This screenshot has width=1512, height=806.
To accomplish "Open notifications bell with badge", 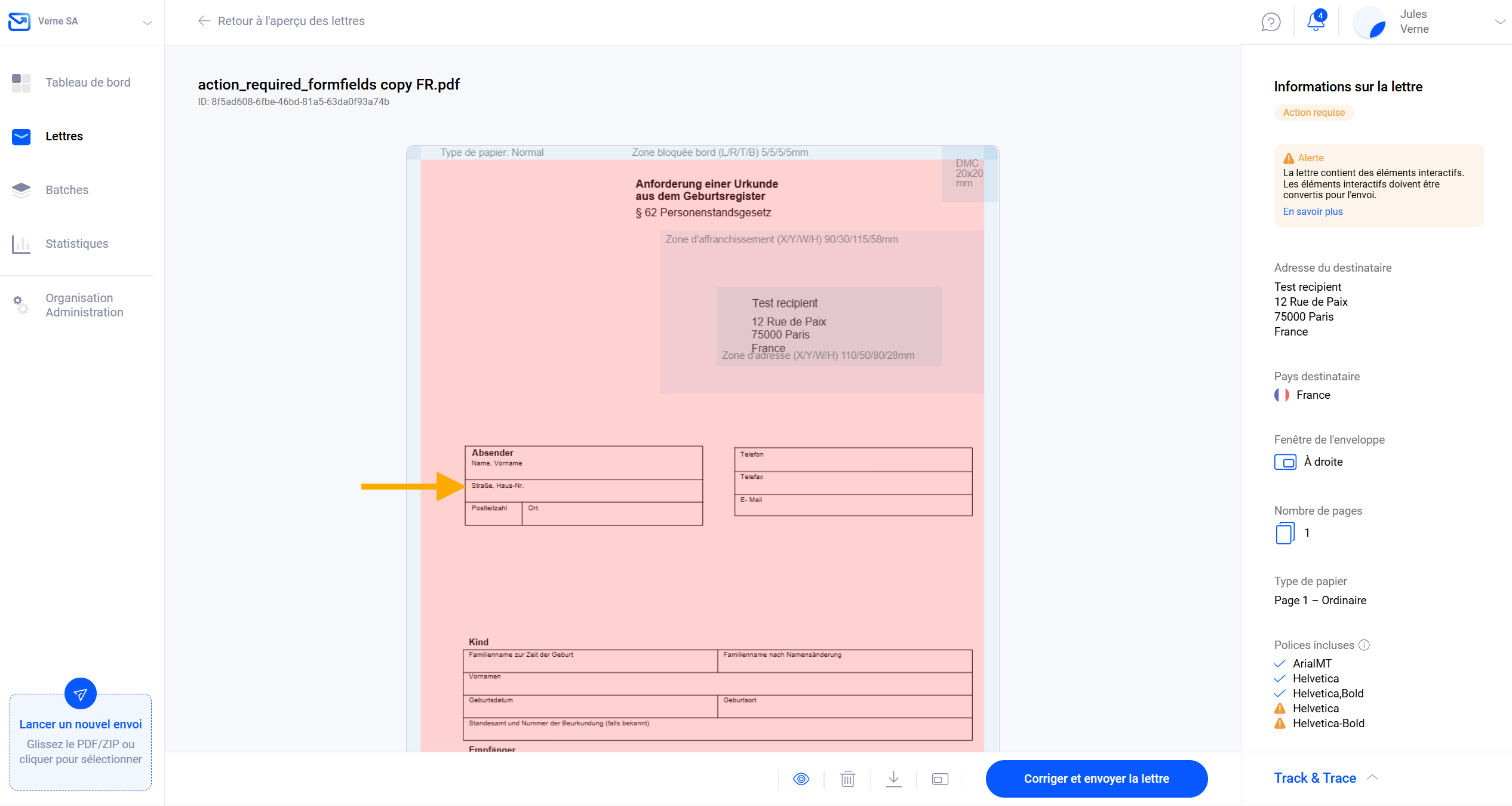I will tap(1316, 21).
